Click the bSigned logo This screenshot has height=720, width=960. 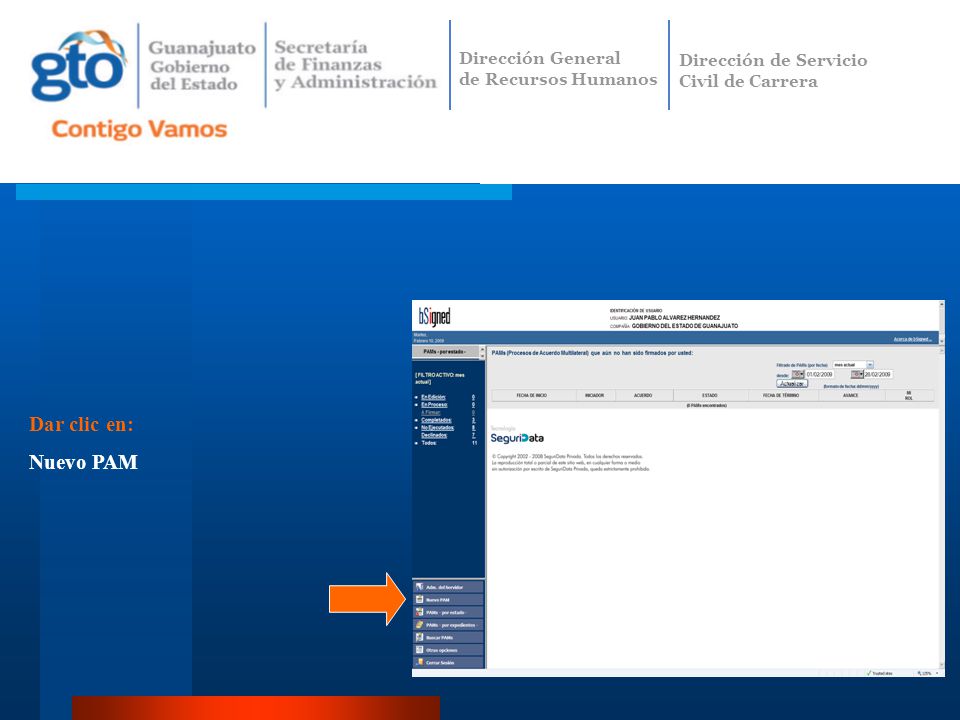pyautogui.click(x=434, y=317)
